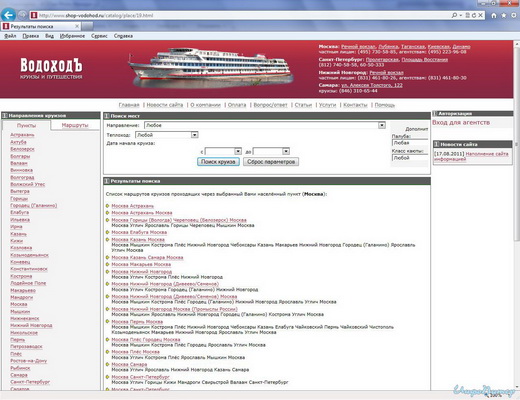Expand the Направление dropdown
Image resolution: width=520 pixels, height=400 pixels.
pyautogui.click(x=382, y=125)
